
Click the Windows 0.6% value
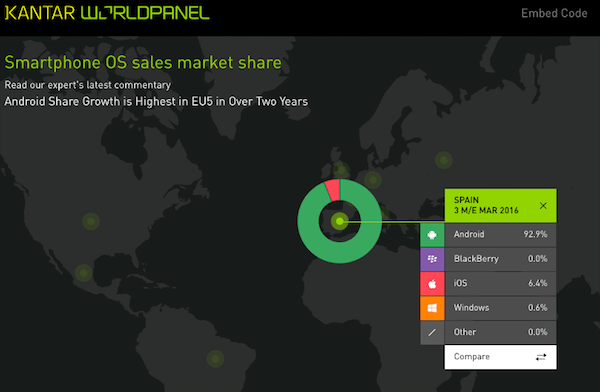pyautogui.click(x=538, y=308)
